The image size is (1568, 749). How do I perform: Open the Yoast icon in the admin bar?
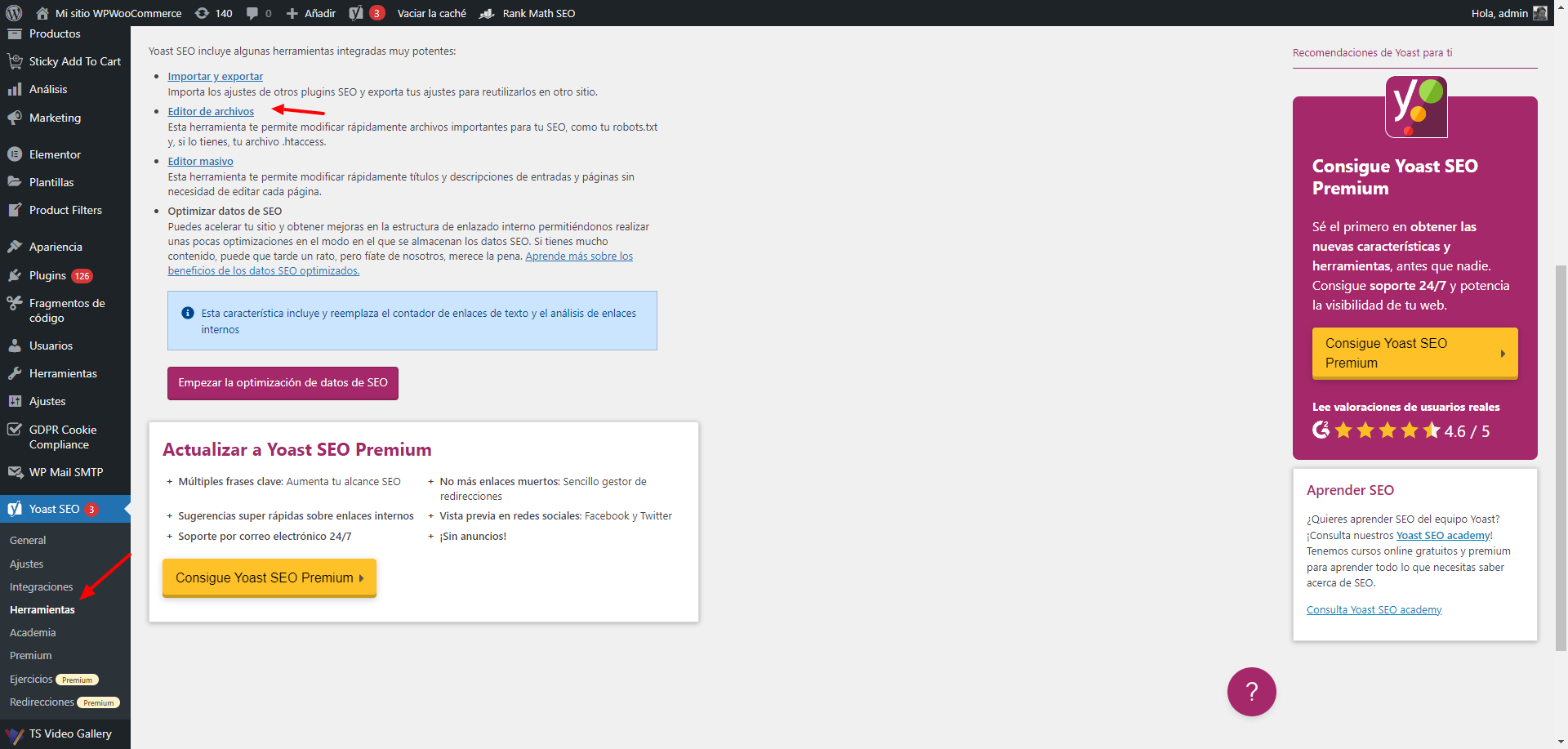tap(356, 13)
